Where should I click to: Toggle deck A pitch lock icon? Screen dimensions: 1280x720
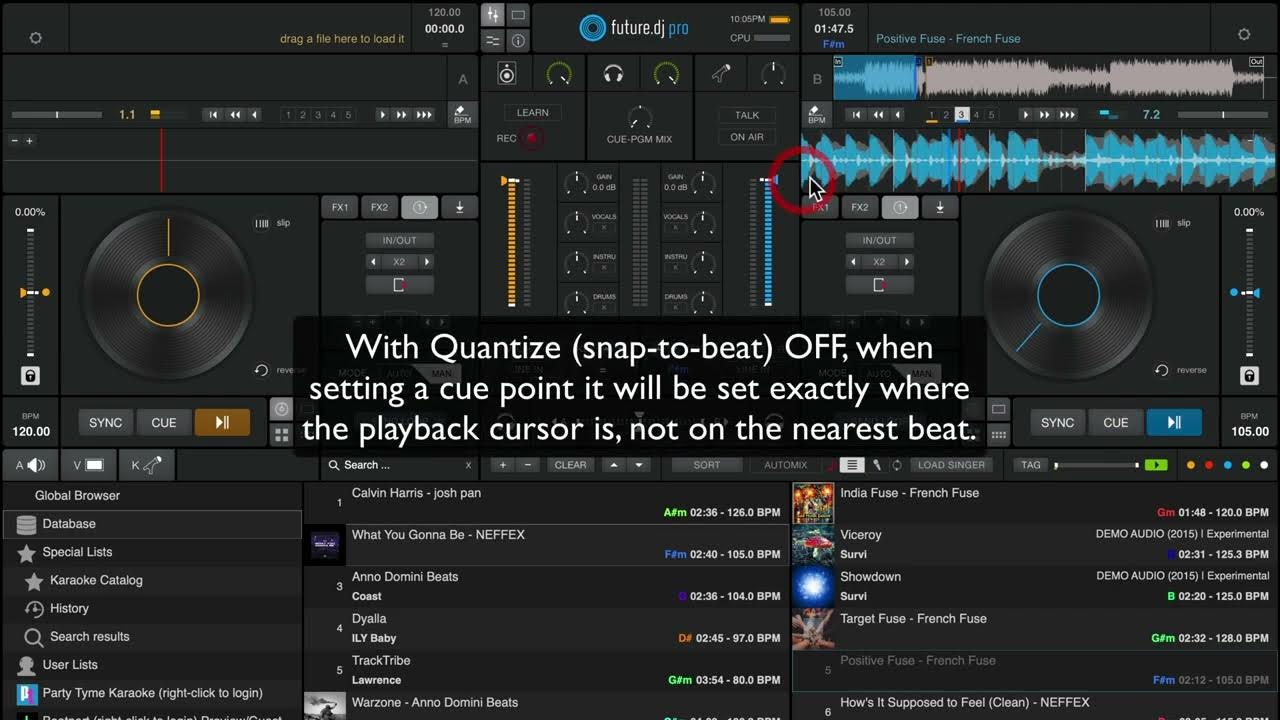(30, 376)
